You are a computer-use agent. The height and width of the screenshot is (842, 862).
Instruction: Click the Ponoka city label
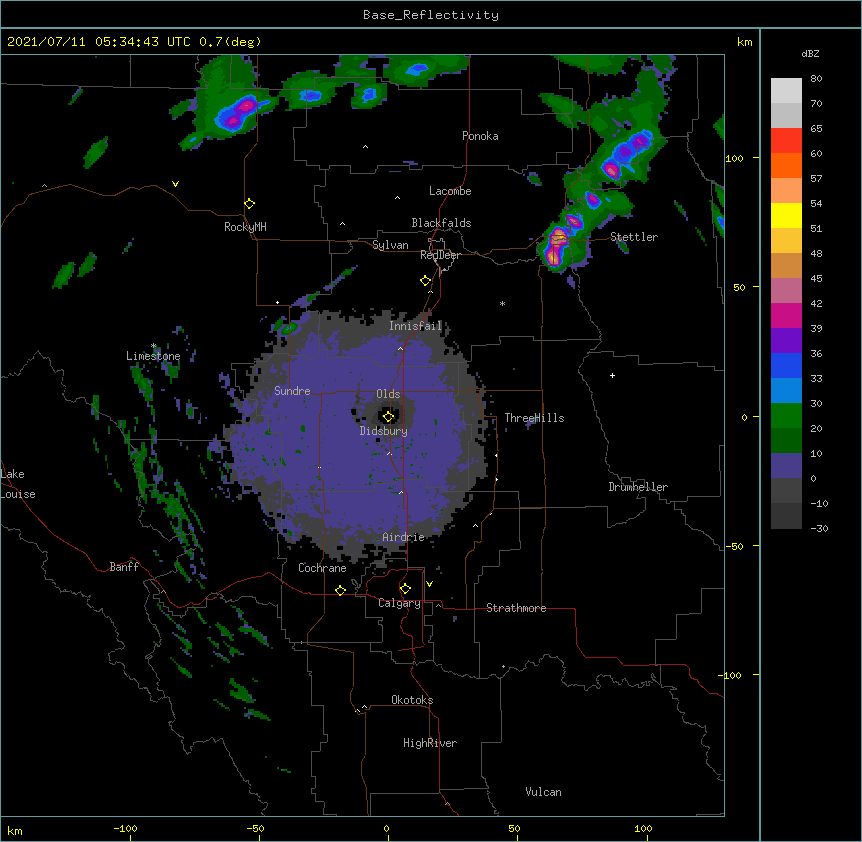[x=480, y=136]
